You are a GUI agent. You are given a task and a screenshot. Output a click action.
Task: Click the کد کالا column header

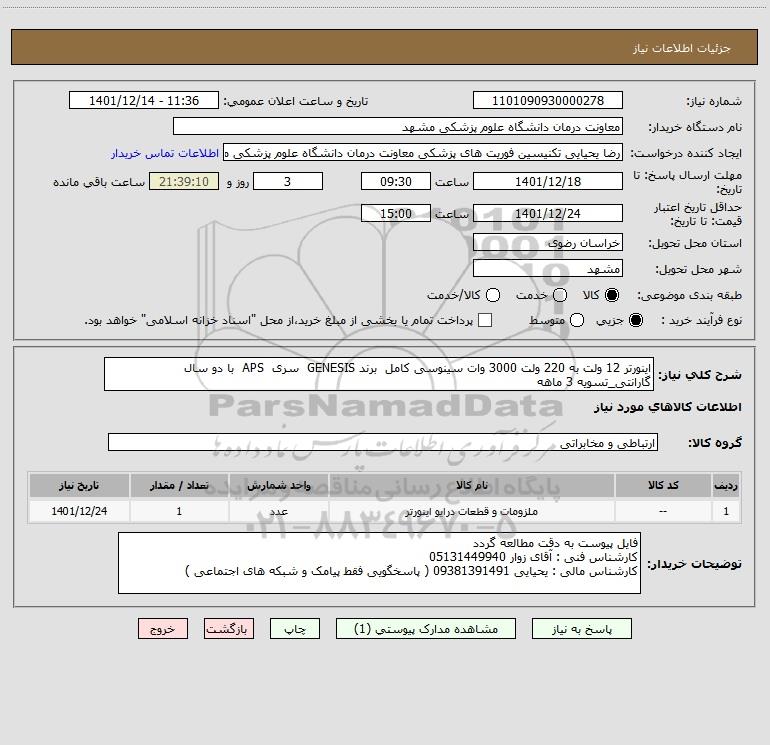[663, 485]
